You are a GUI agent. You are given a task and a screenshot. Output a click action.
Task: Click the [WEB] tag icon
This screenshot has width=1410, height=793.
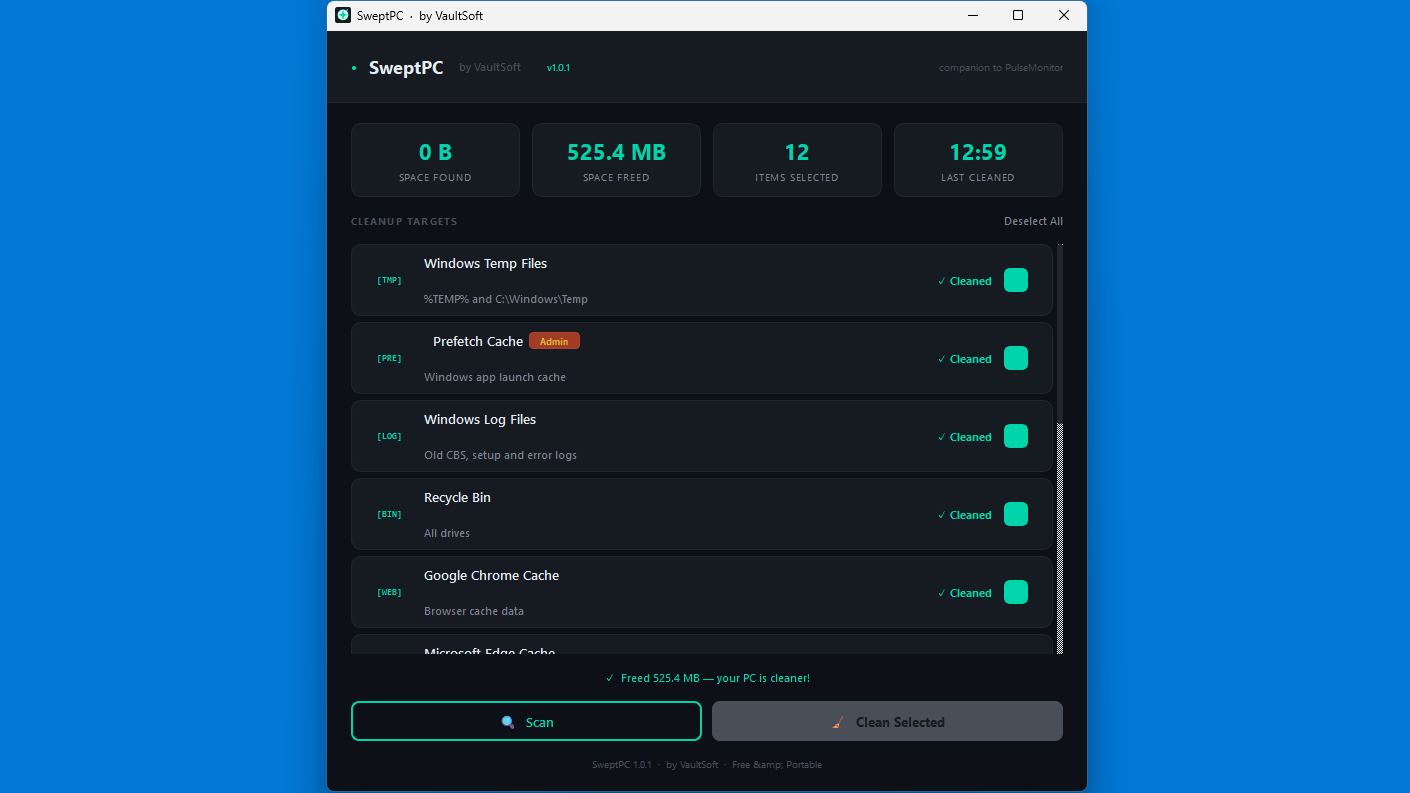point(389,592)
